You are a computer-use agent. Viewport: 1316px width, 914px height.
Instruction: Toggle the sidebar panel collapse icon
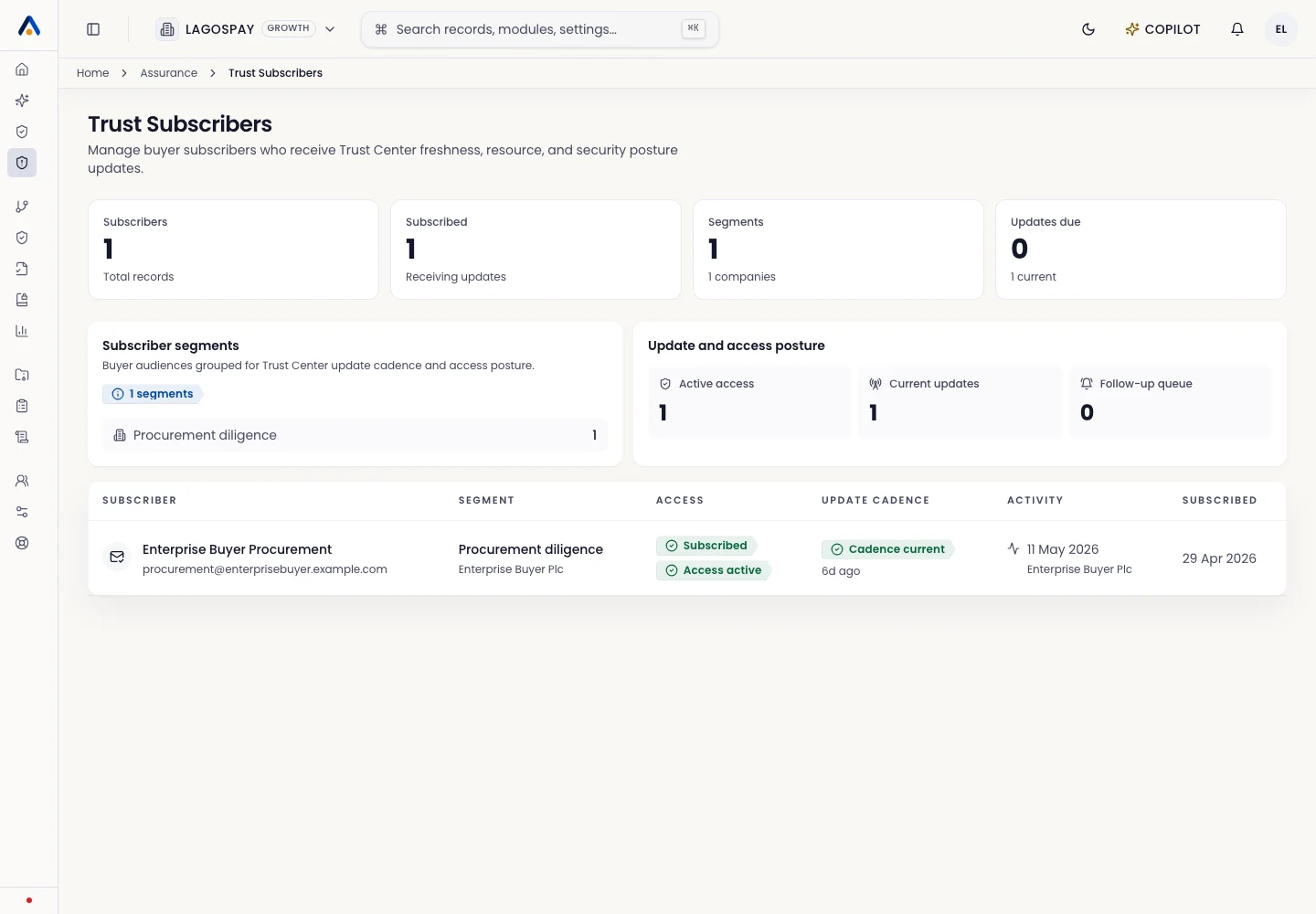93,29
